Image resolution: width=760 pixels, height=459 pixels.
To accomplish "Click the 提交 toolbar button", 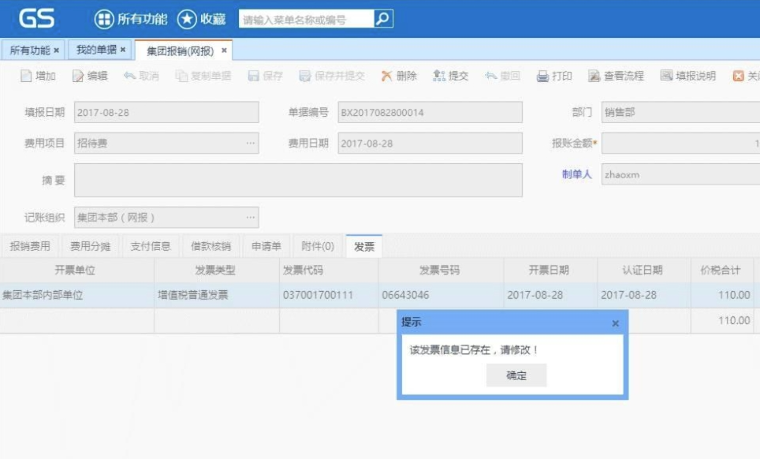I will (x=450, y=76).
